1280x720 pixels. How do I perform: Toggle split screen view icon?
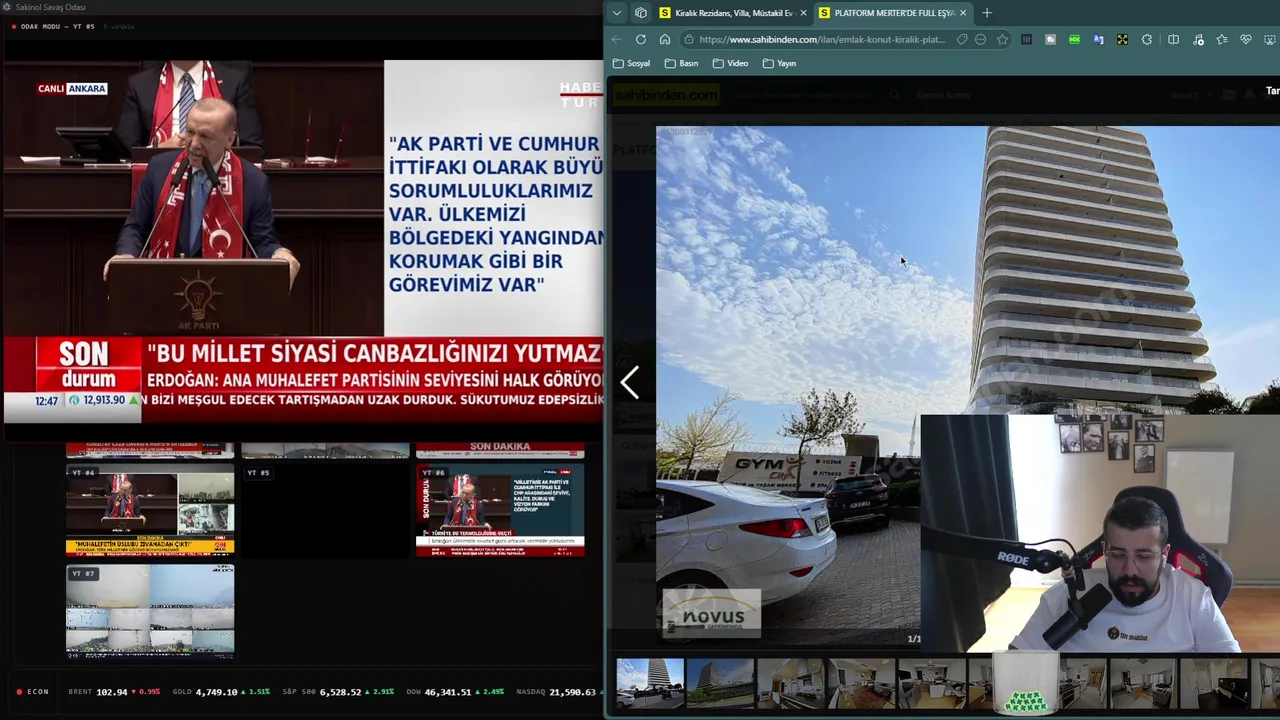click(x=1174, y=39)
